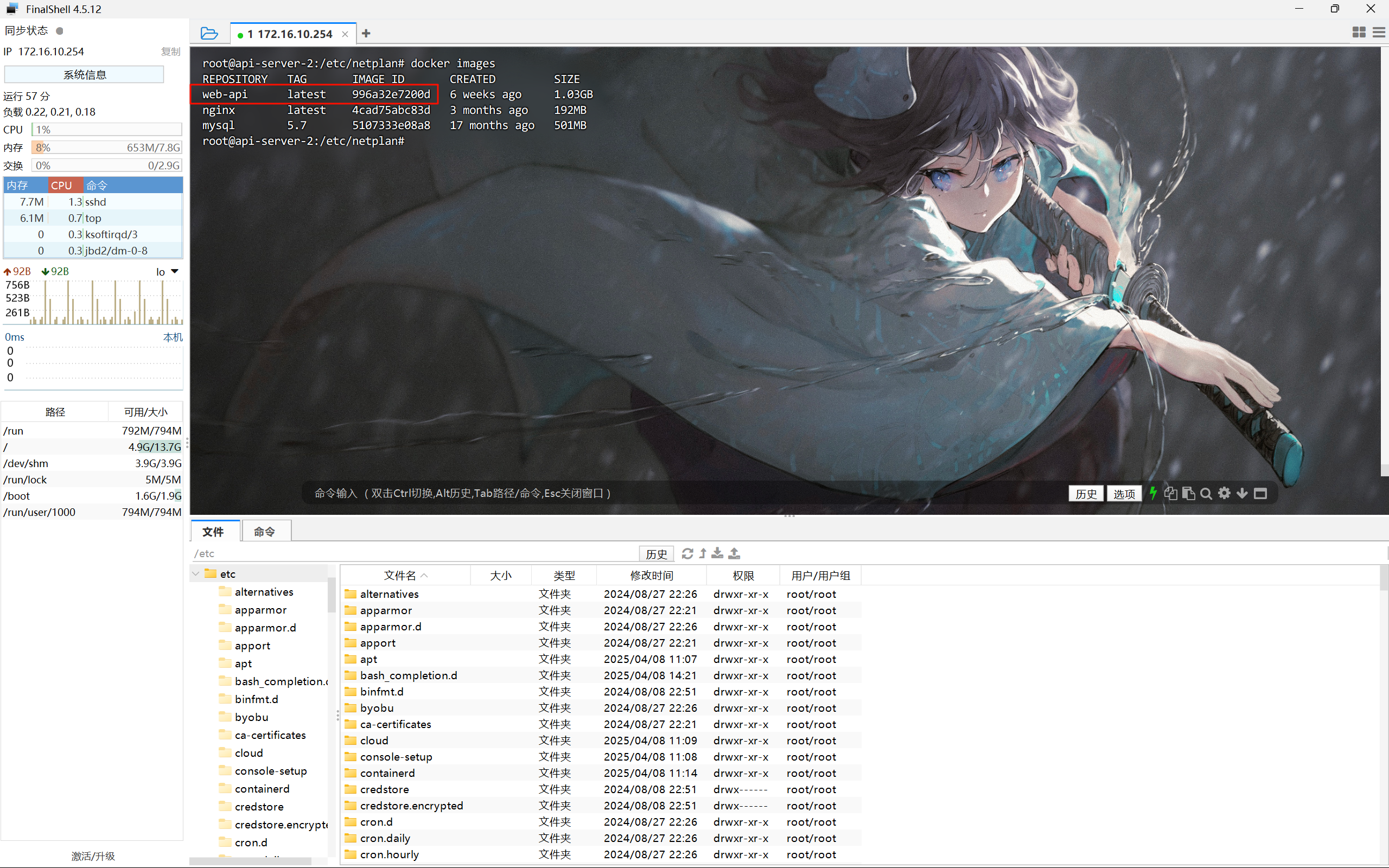The image size is (1389, 868).
Task: Open the connection manager folder icon
Action: point(209,34)
